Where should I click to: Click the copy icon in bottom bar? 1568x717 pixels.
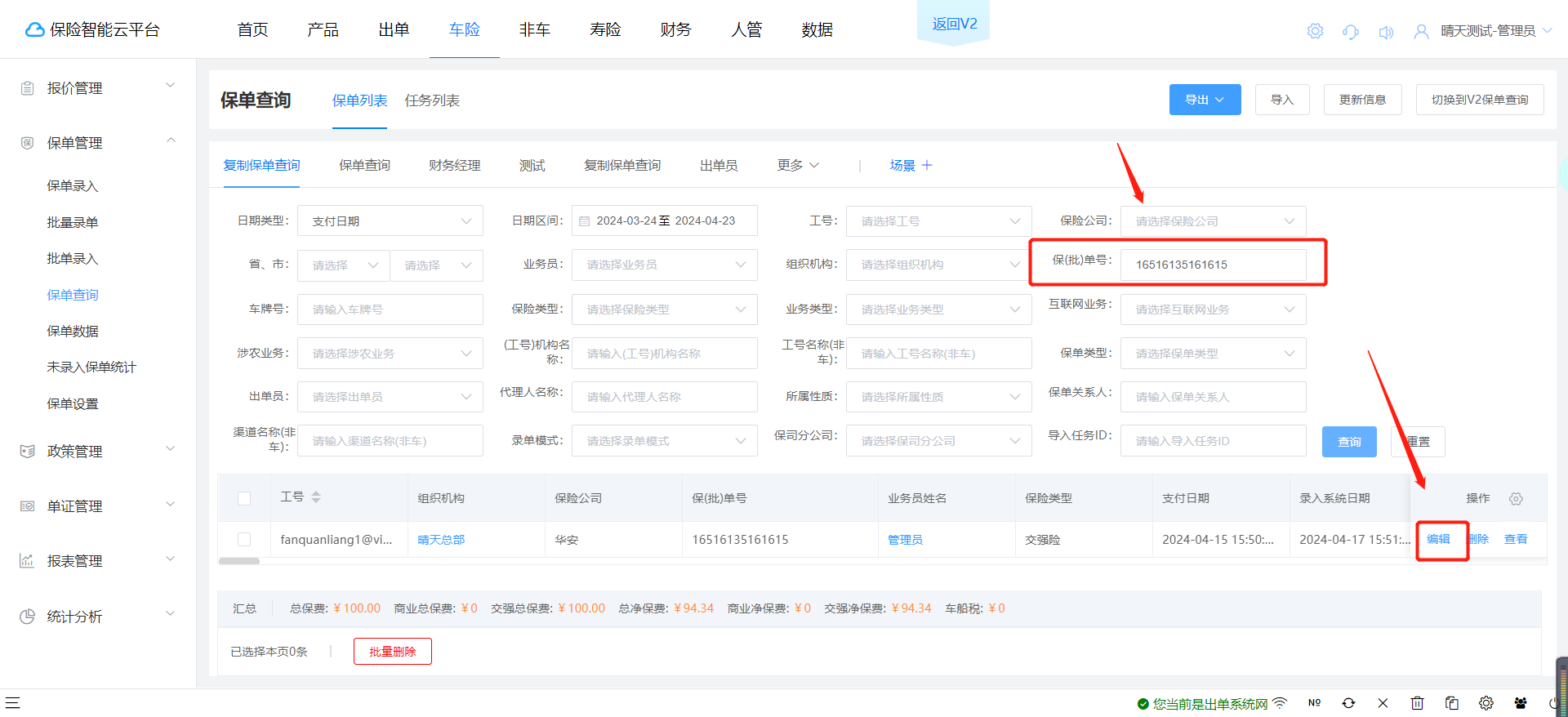coord(1451,703)
